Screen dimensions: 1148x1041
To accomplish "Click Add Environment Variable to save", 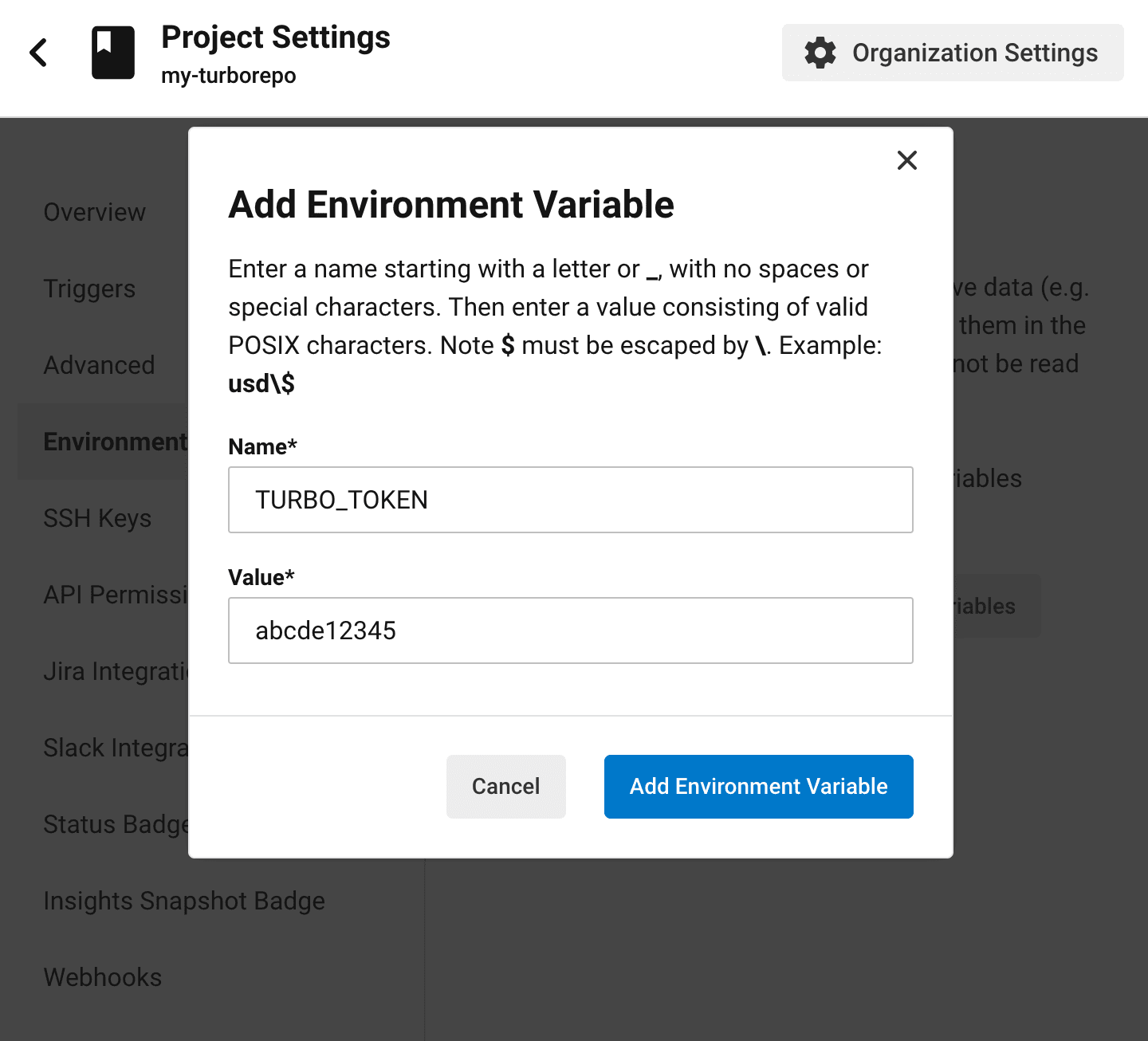I will click(x=757, y=787).
